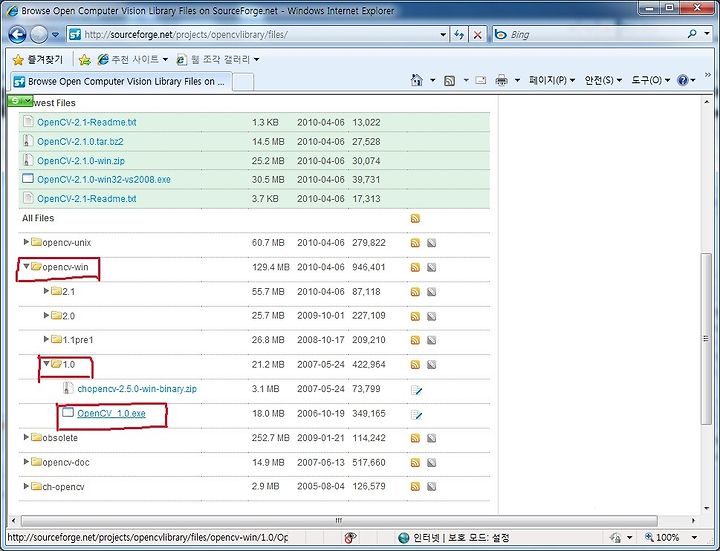Open the 추천 사이트 suggested sites link
720x551 pixels.
pos(133,59)
